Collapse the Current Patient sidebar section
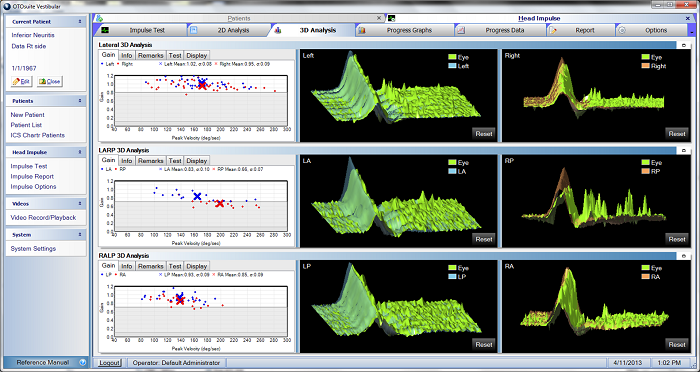 [80, 21]
